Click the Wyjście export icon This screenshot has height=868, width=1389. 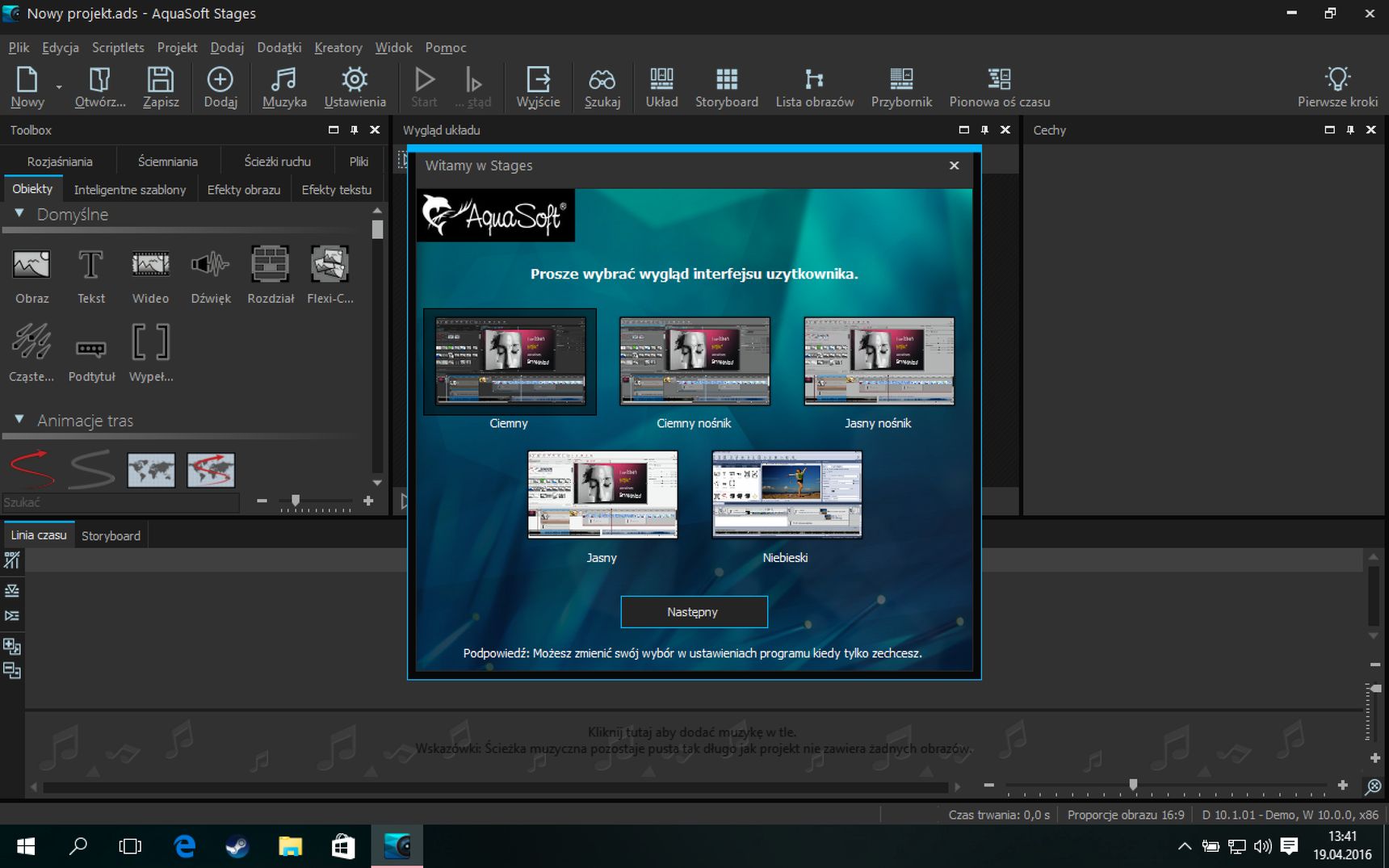tap(538, 86)
